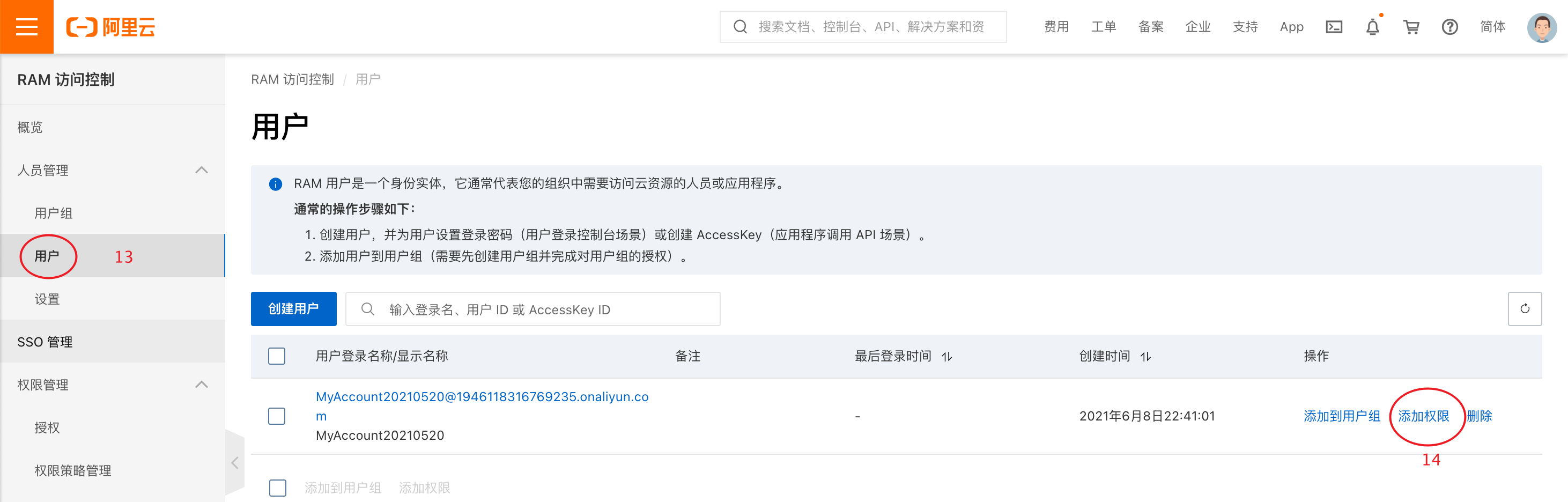
Task: Click the RAM 访问控制 sidebar title
Action: pos(66,80)
